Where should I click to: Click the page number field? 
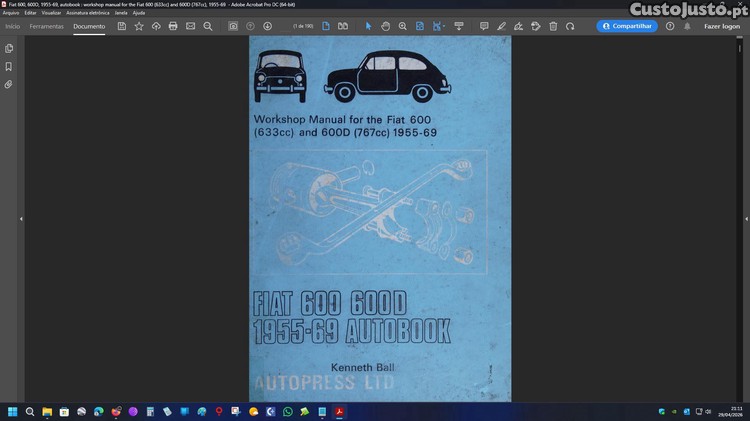click(302, 26)
